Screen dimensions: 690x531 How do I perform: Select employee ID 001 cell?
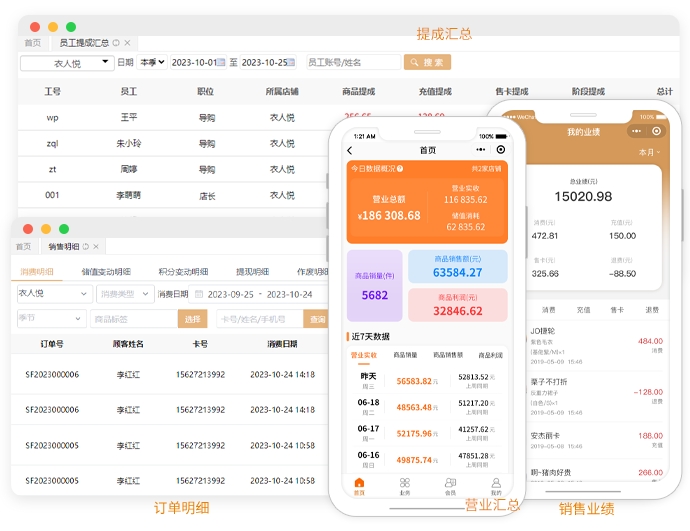(x=52, y=195)
